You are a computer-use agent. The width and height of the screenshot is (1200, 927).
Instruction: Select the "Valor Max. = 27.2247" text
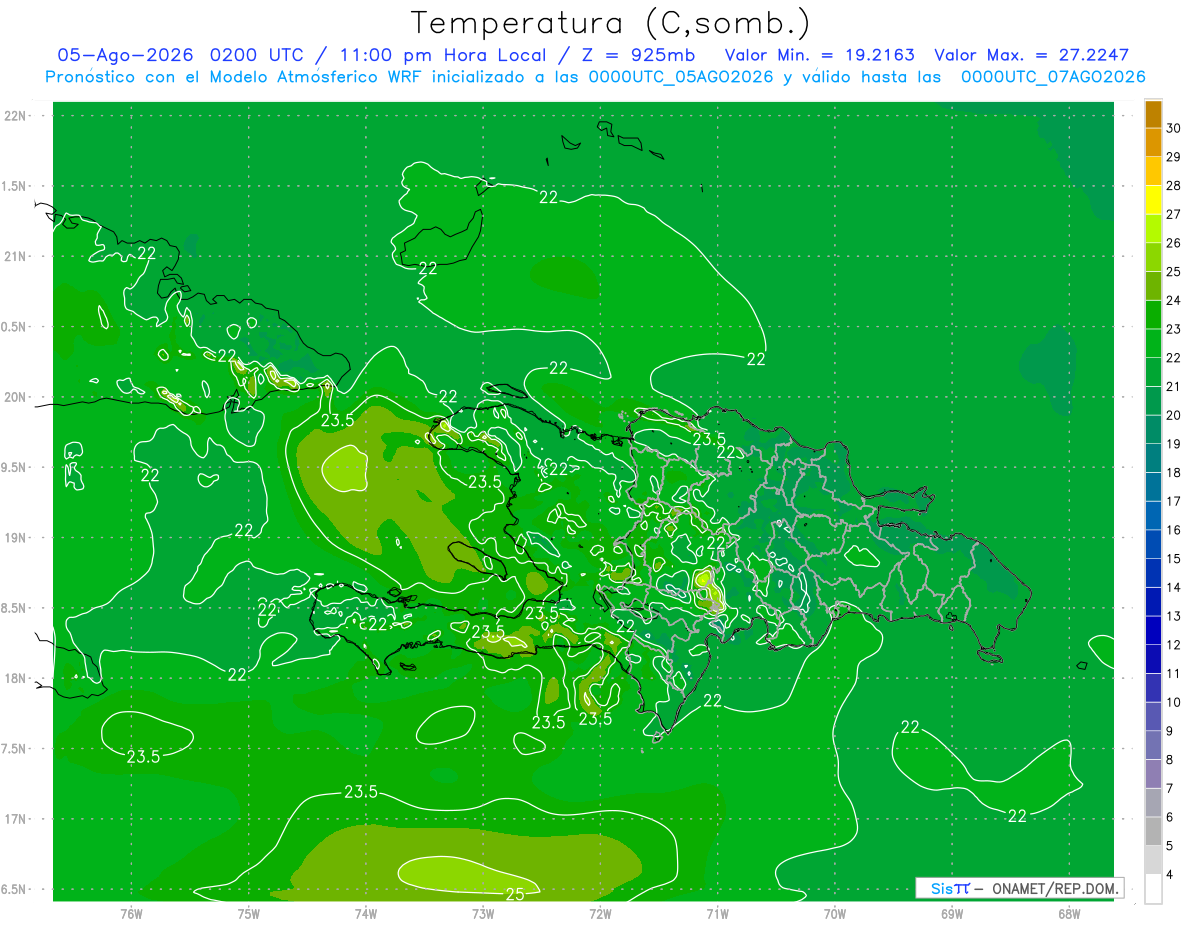[1031, 55]
